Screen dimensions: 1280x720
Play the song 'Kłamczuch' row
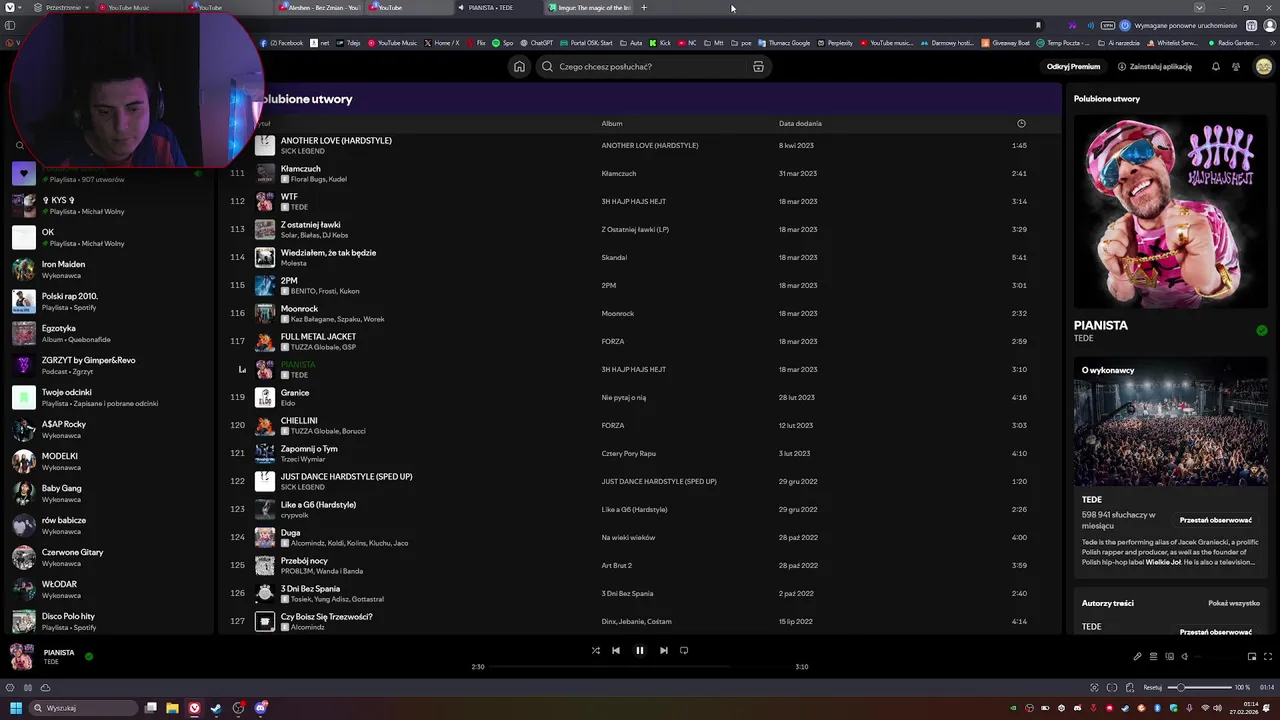coord(640,173)
